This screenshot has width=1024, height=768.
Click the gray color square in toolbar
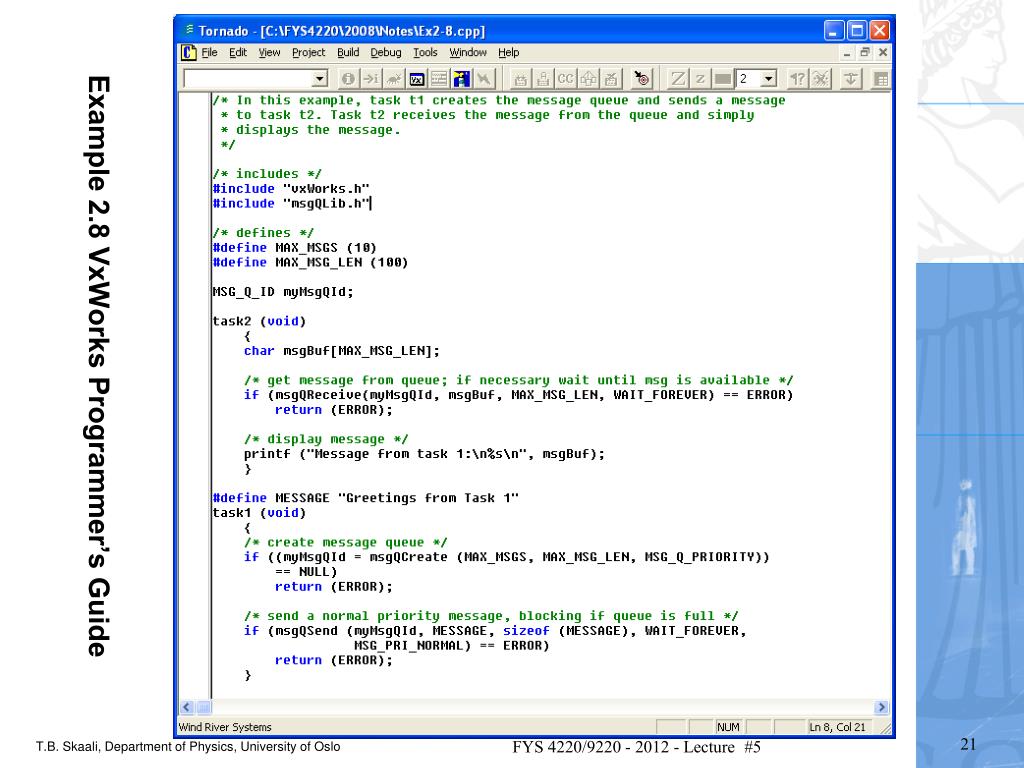point(723,79)
